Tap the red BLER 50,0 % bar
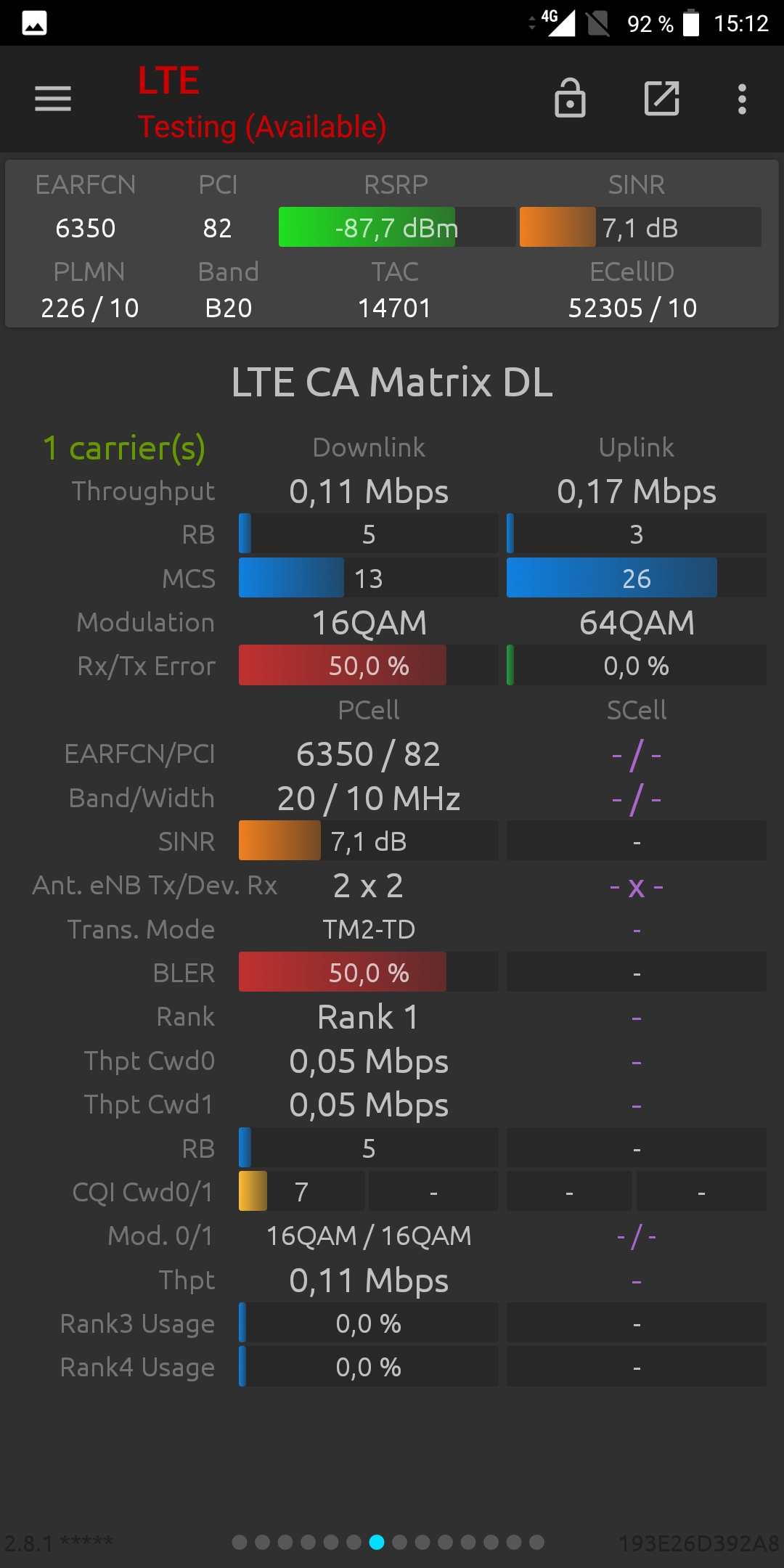 369,972
